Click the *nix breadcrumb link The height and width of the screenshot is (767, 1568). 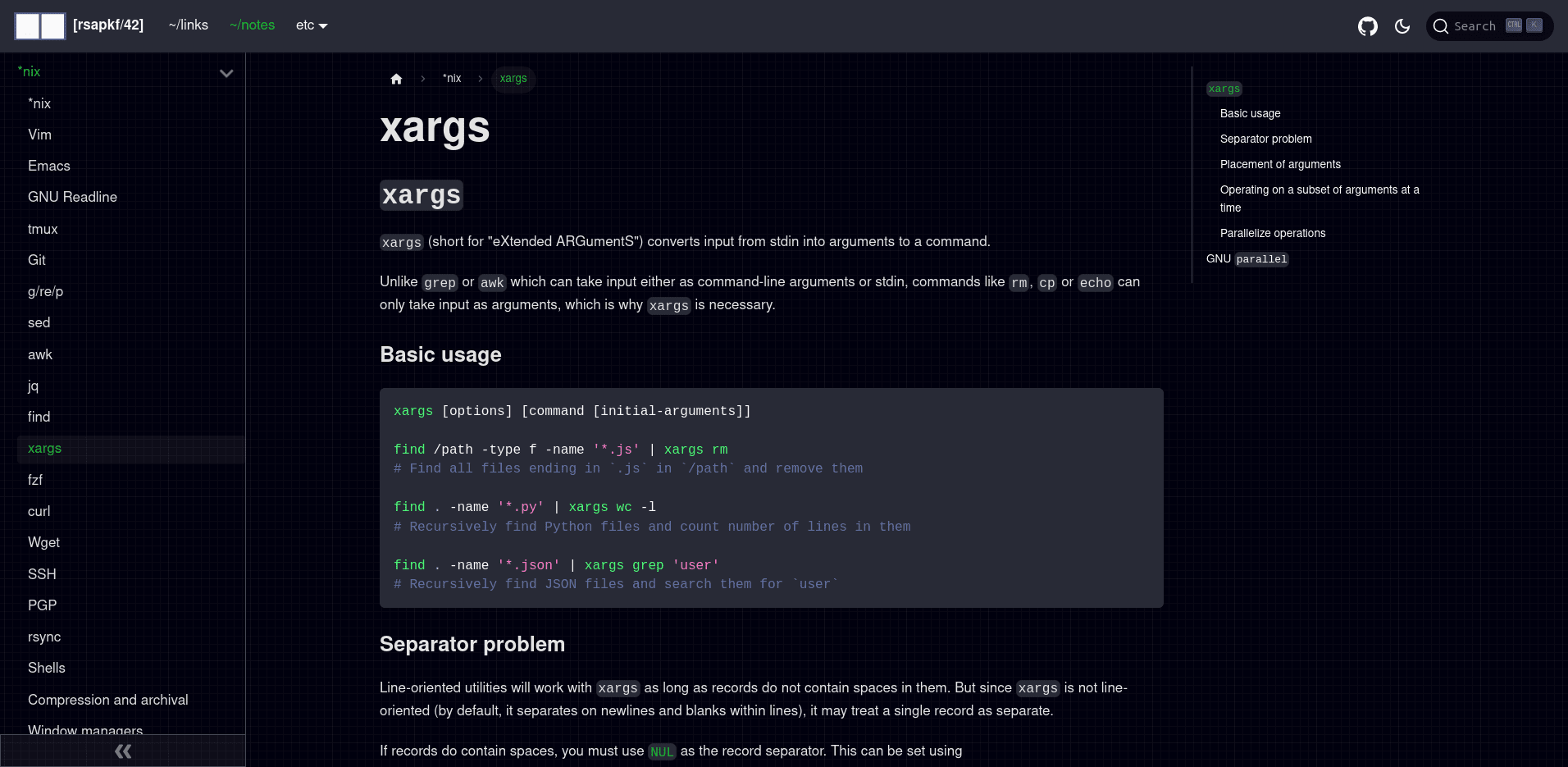452,79
